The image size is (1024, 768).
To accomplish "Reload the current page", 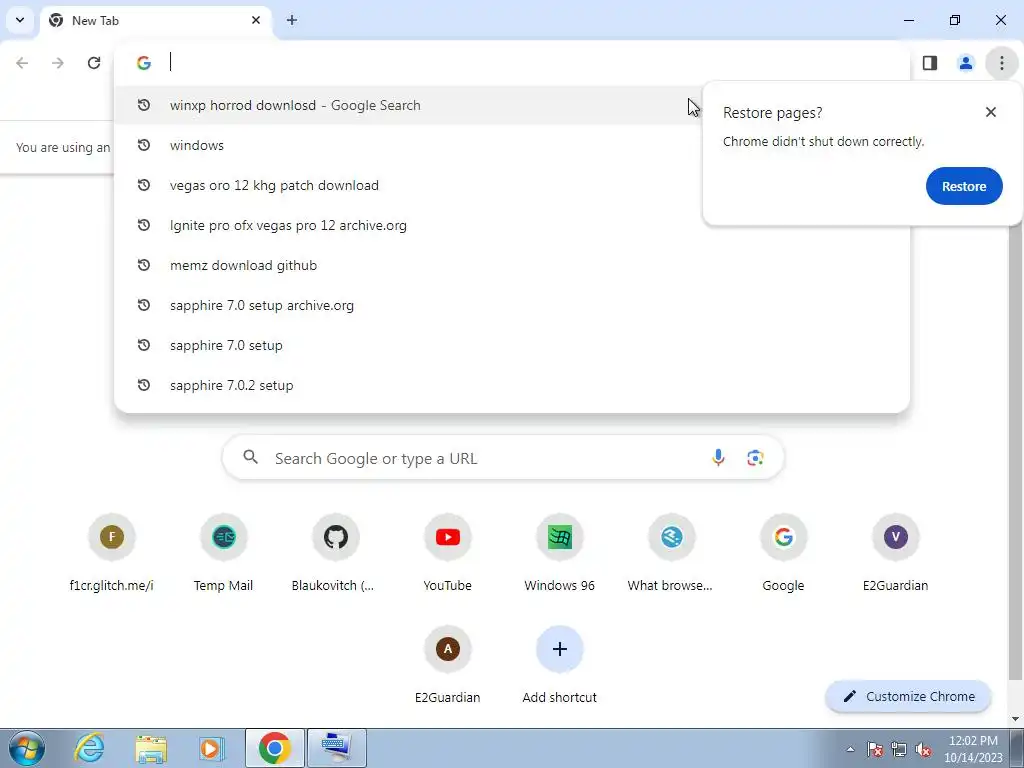I will coord(94,63).
